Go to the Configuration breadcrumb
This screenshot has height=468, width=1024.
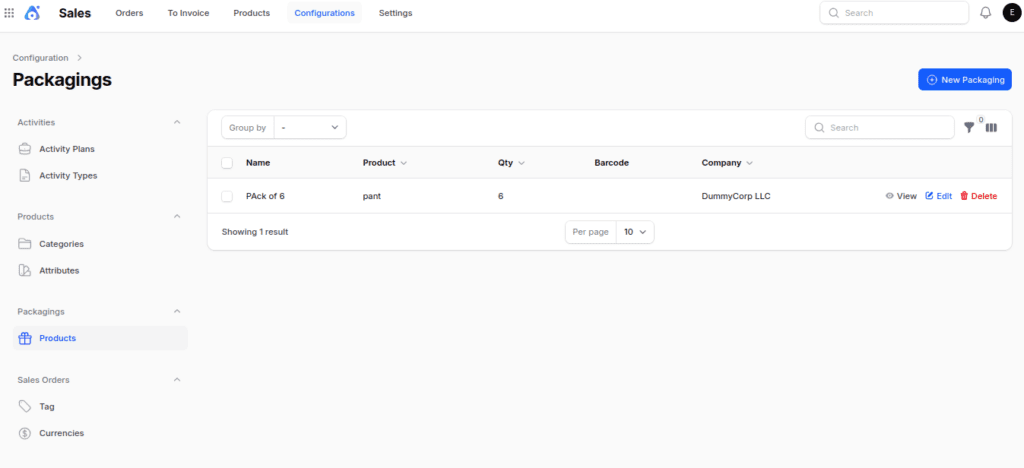40,57
